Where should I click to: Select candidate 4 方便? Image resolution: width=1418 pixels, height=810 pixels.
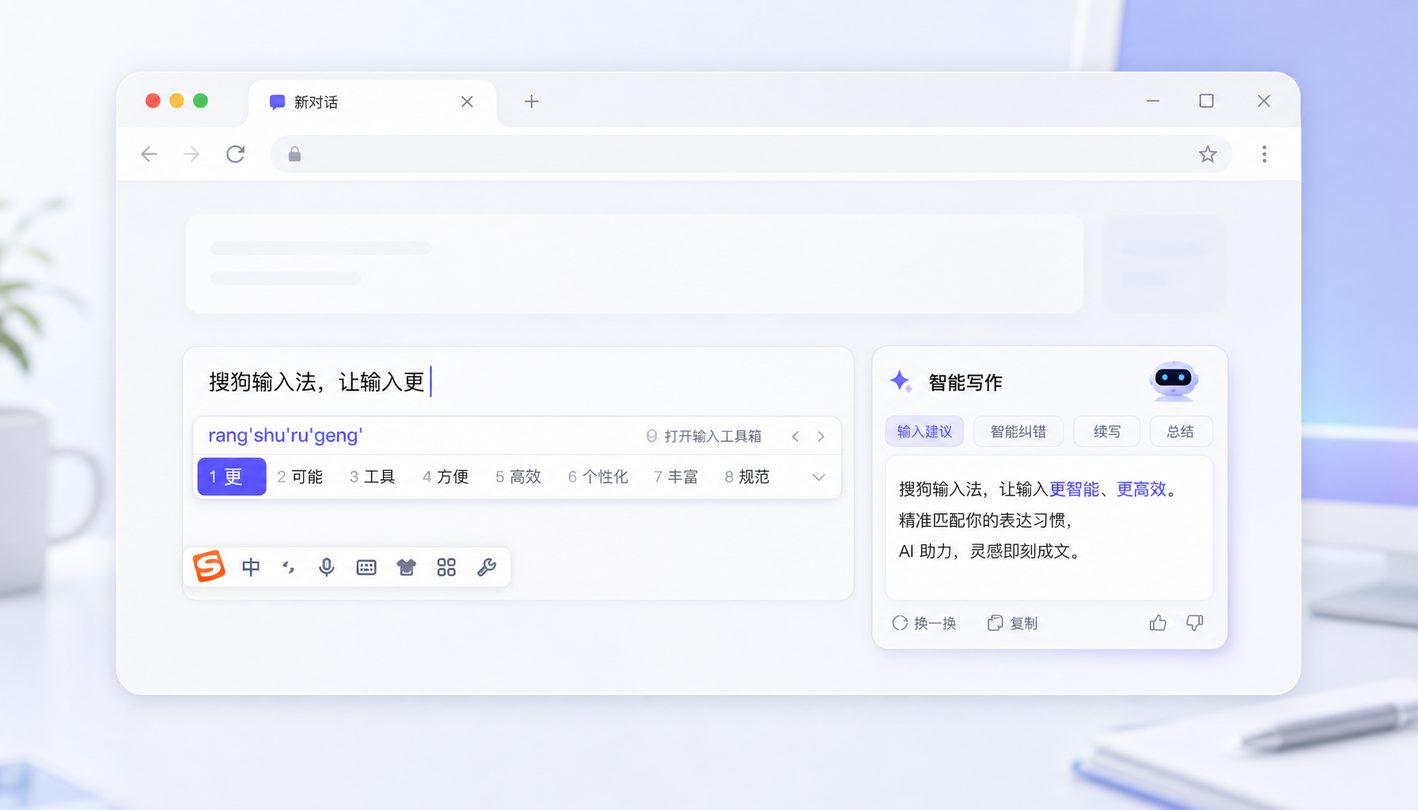click(445, 477)
